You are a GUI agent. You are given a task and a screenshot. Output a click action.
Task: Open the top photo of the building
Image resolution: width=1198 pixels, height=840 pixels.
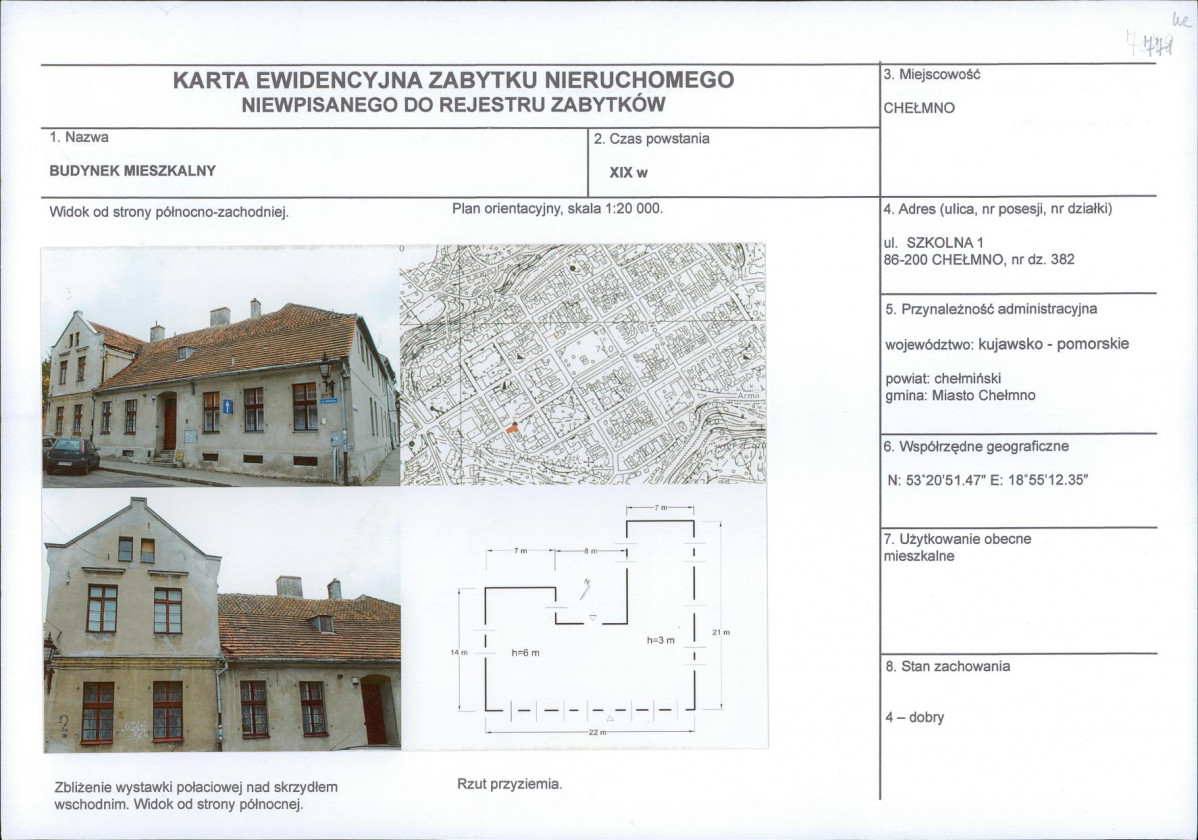(x=220, y=366)
